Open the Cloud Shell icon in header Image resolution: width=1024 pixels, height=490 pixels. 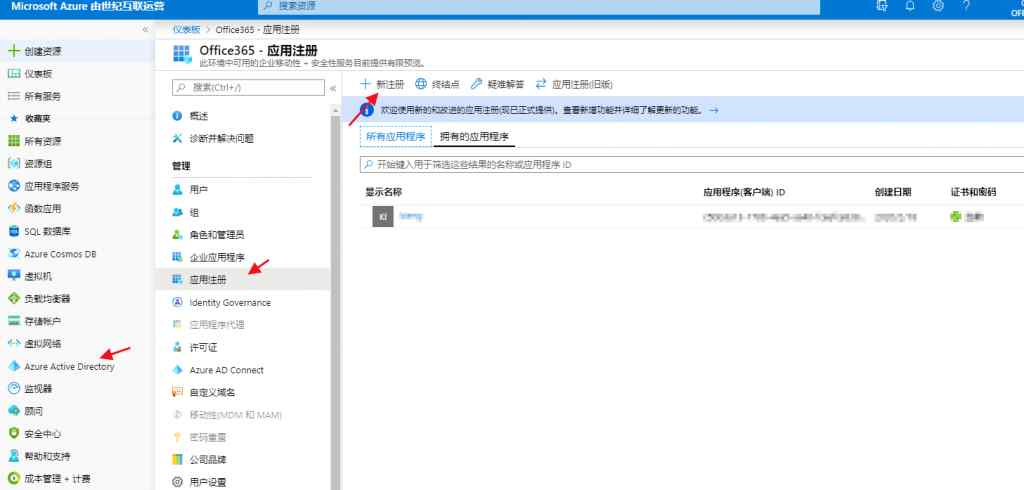tap(882, 6)
